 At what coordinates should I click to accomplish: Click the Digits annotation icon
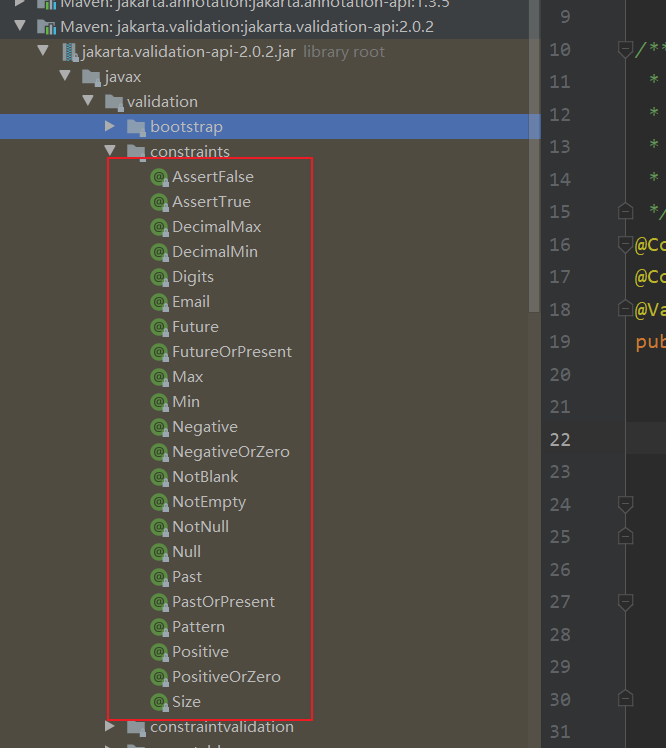click(159, 277)
